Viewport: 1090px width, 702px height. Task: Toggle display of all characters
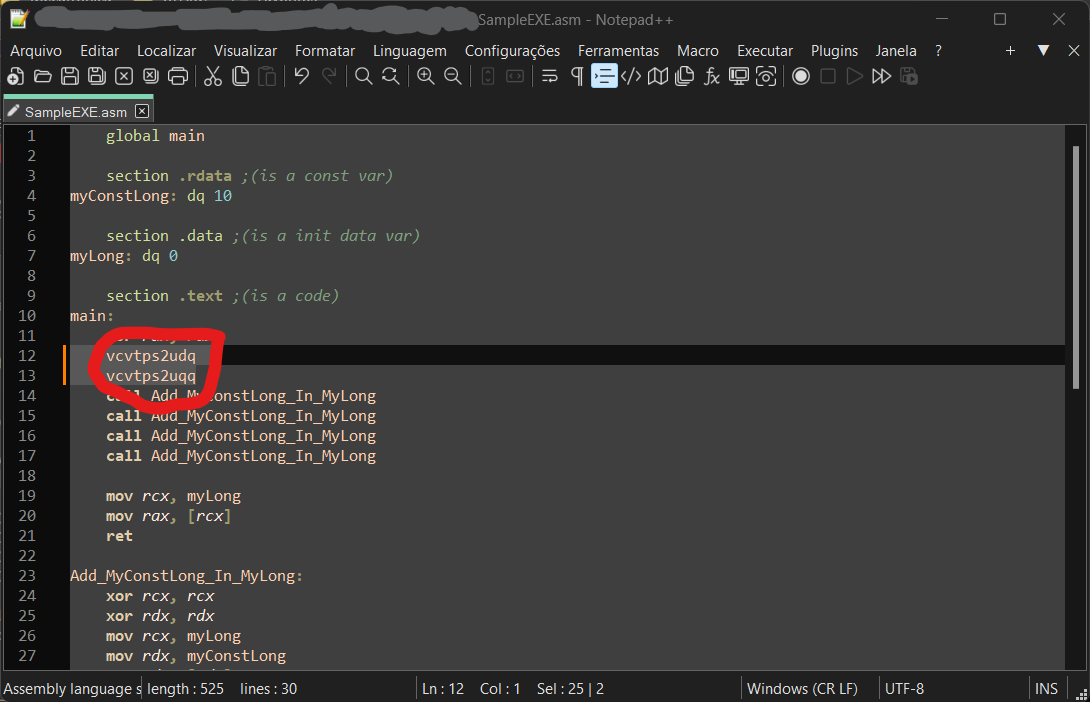click(x=577, y=76)
